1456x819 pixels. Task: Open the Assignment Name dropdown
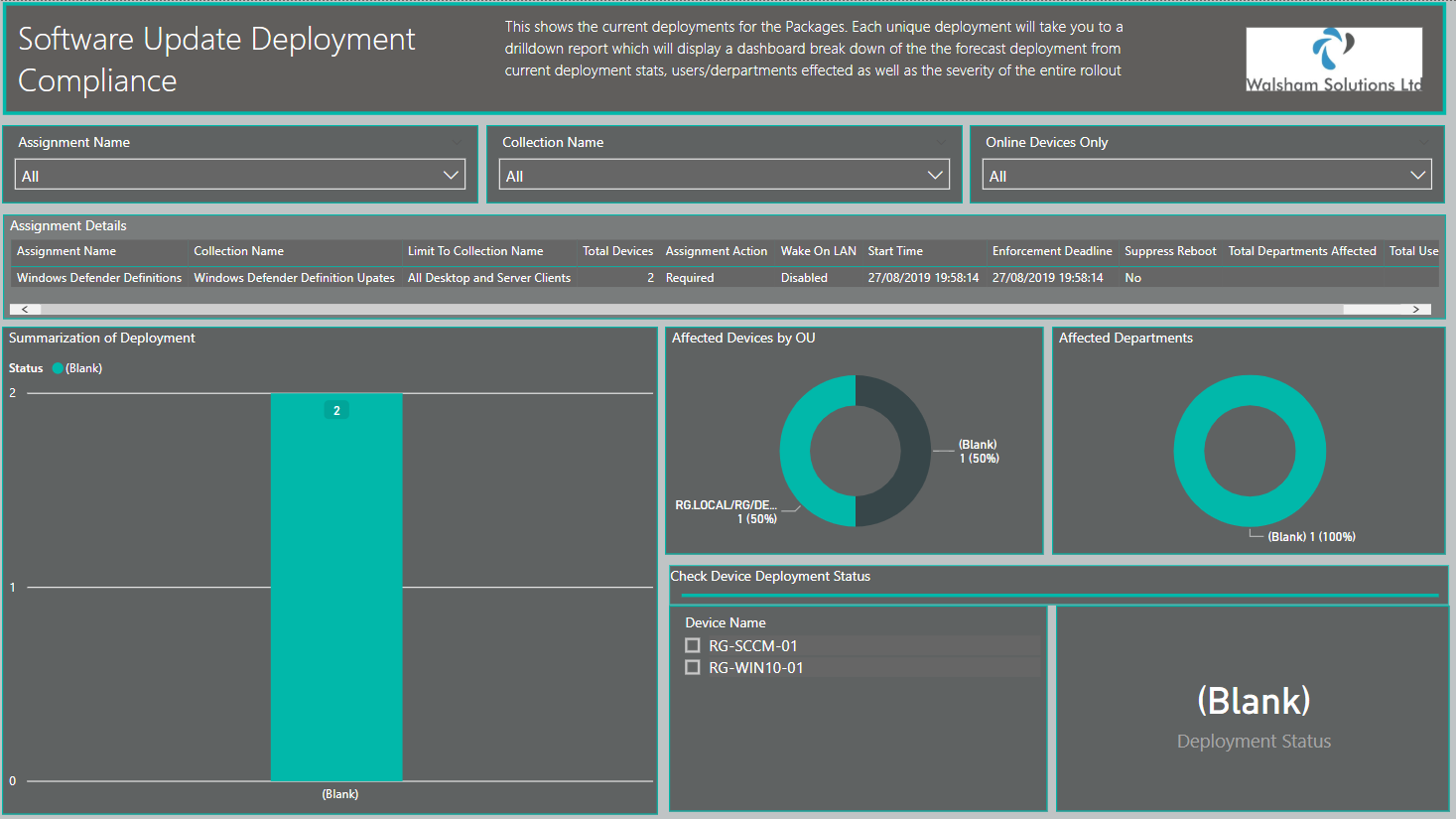click(x=240, y=175)
